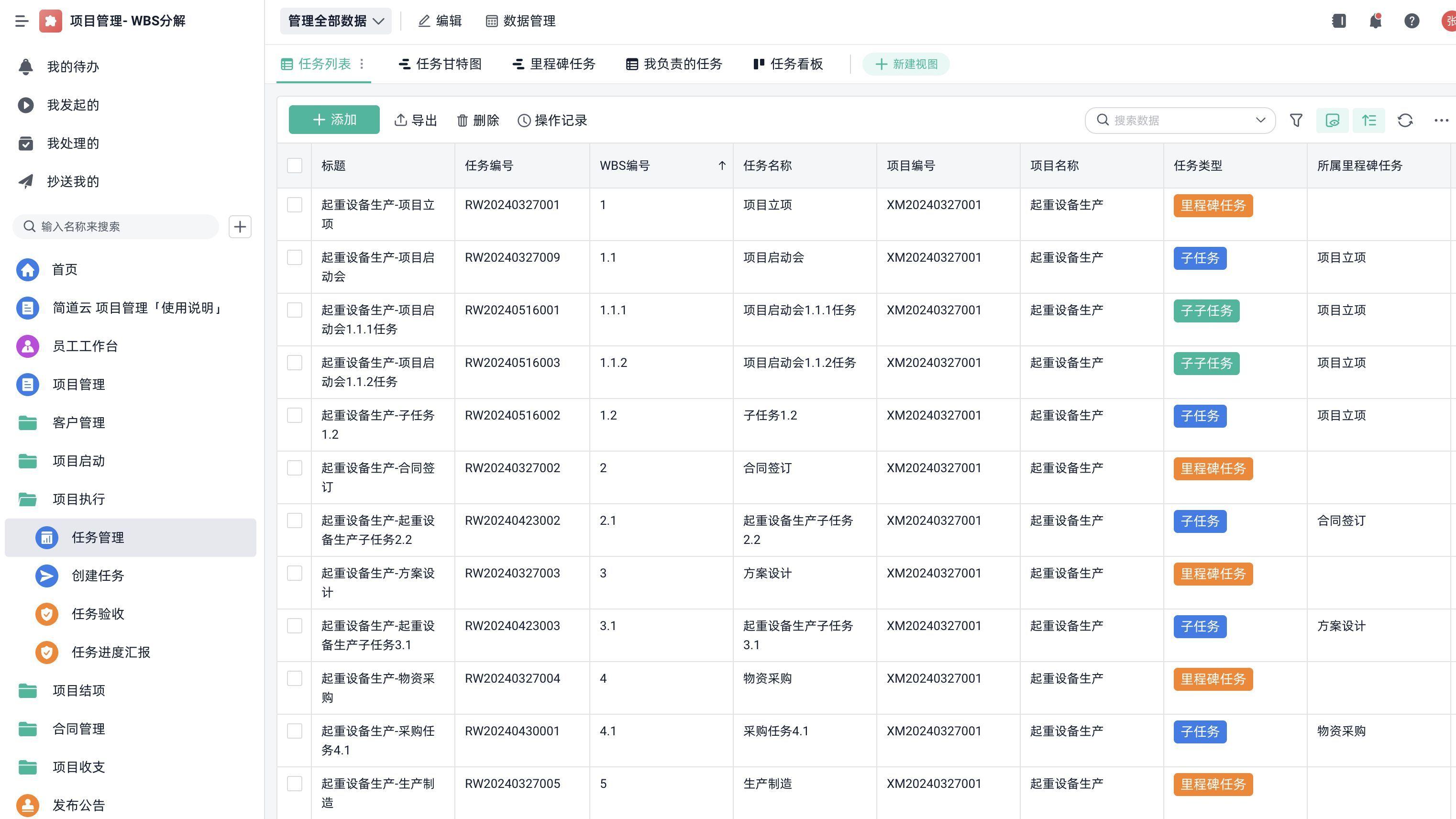The width and height of the screenshot is (1456, 819).
Task: Click the refresh data icon
Action: point(1406,120)
